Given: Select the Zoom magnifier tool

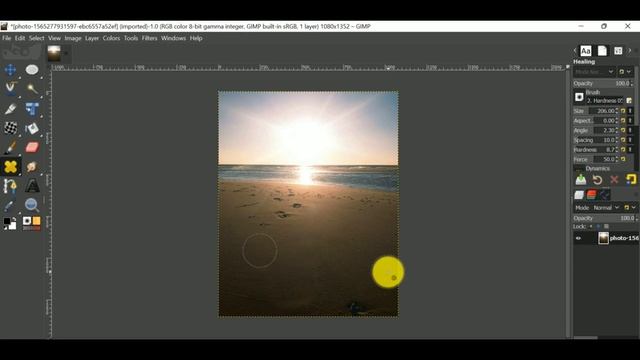Looking at the screenshot, I should pos(32,205).
